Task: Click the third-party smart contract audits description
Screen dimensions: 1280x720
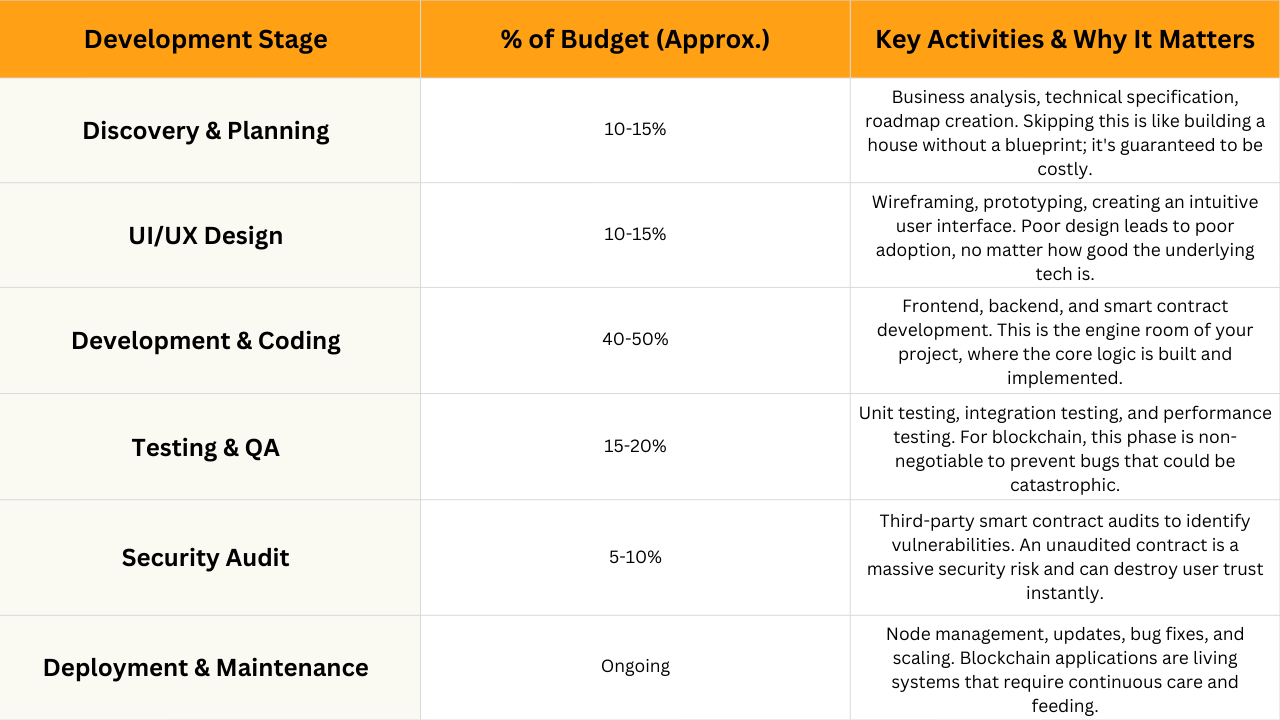Action: pos(1065,557)
